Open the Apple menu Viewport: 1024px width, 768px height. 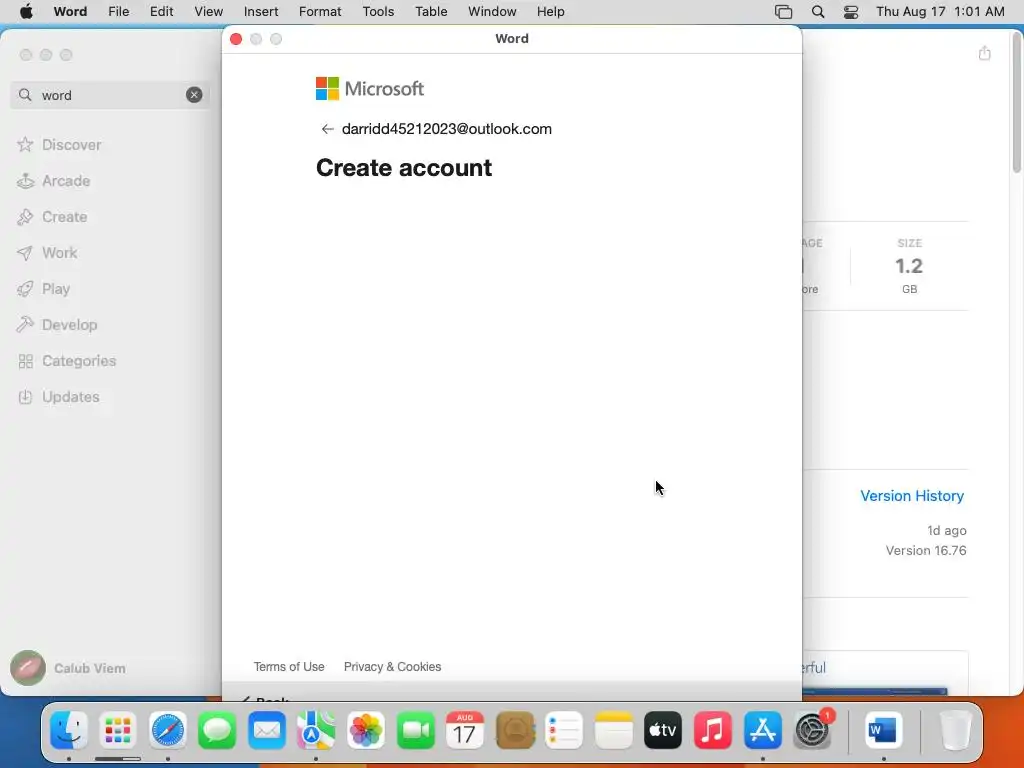click(x=26, y=12)
